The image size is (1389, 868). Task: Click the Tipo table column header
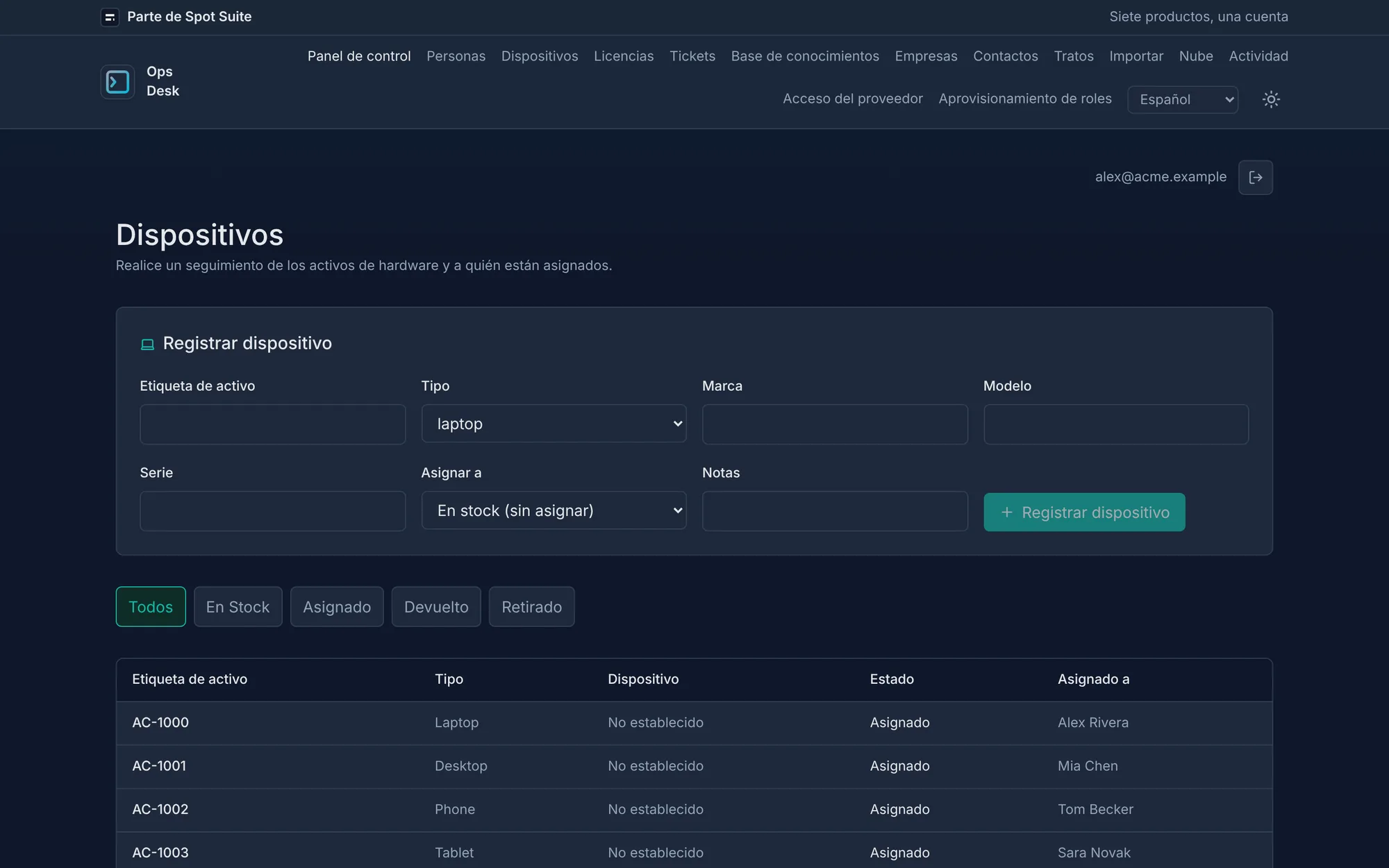pos(449,679)
